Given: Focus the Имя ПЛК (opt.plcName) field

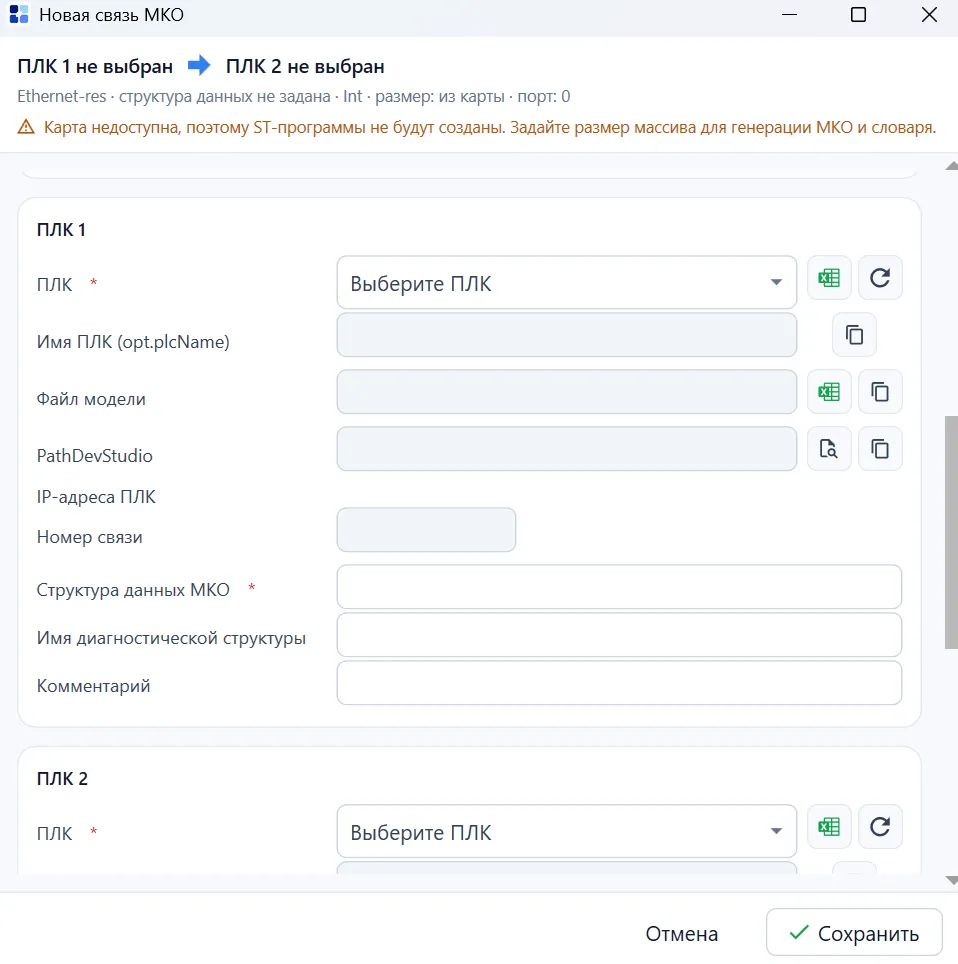Looking at the screenshot, I should [566, 335].
